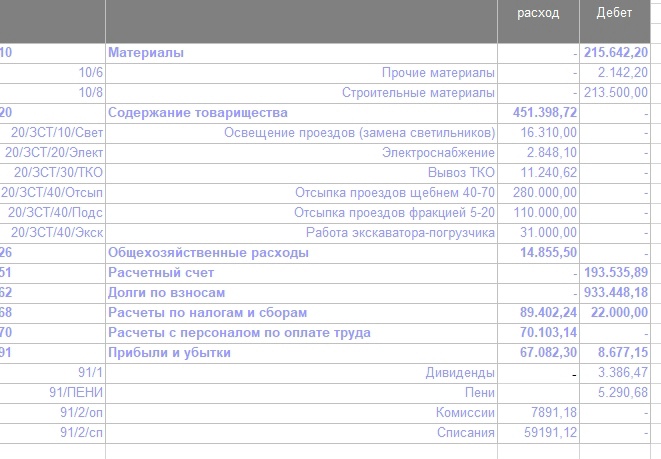Select Материалы debit value 215.642,20
The image size is (661, 459).
click(616, 53)
